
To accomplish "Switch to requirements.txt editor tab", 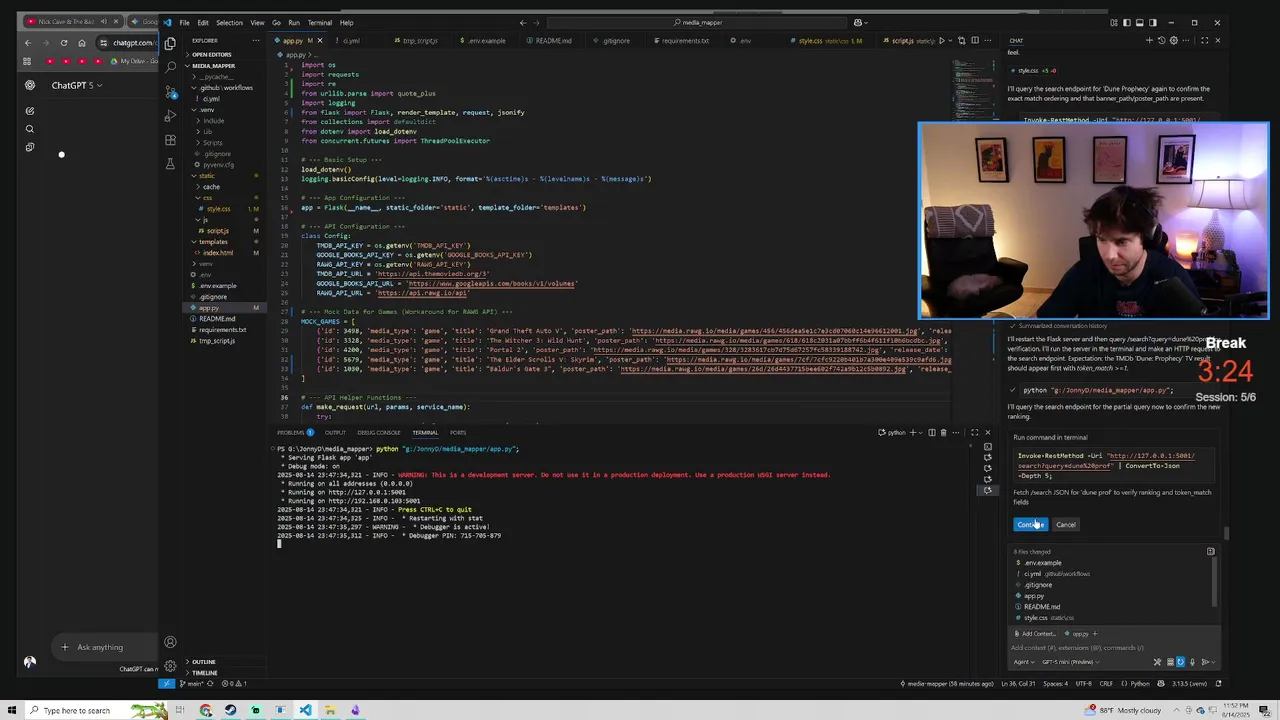I will click(x=686, y=41).
